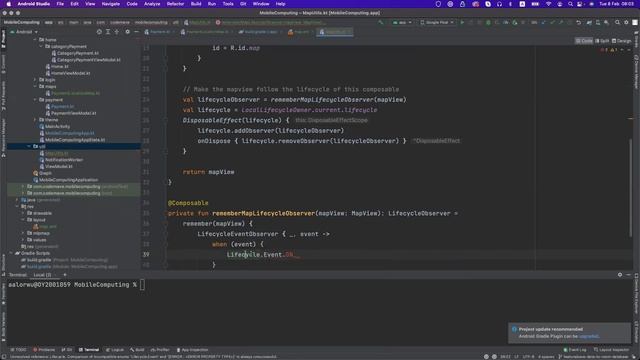Open the Logcat tool window tab

click(x=115, y=350)
